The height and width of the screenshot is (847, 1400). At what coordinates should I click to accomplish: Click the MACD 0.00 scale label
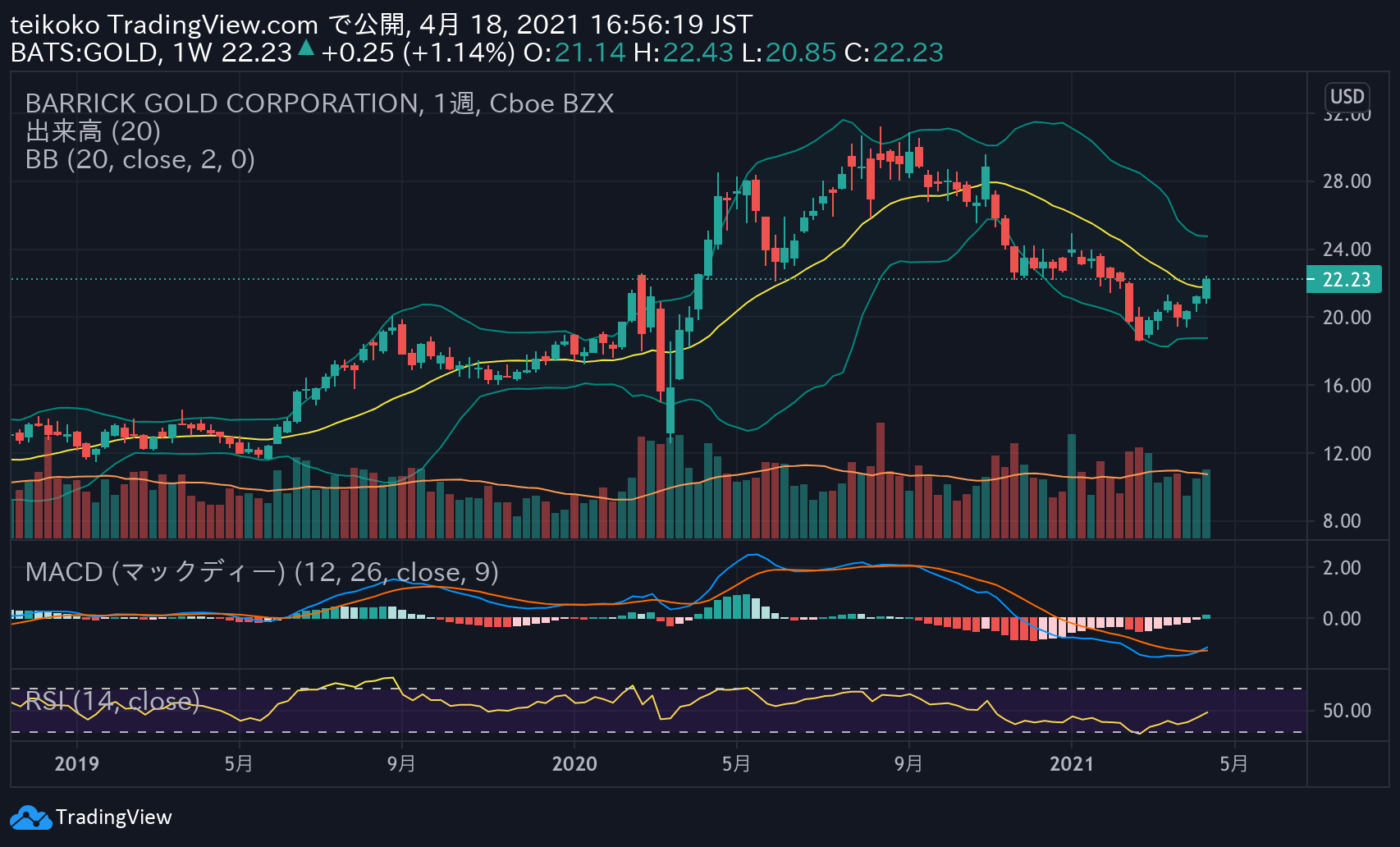tap(1342, 619)
